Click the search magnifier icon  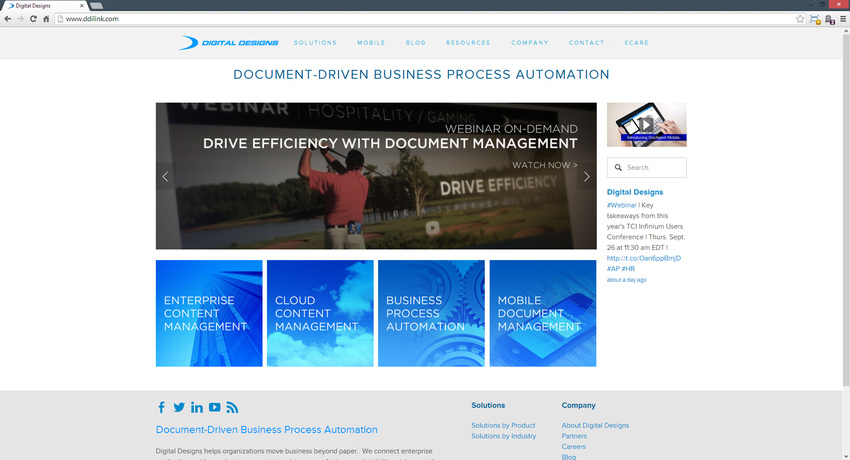618,167
